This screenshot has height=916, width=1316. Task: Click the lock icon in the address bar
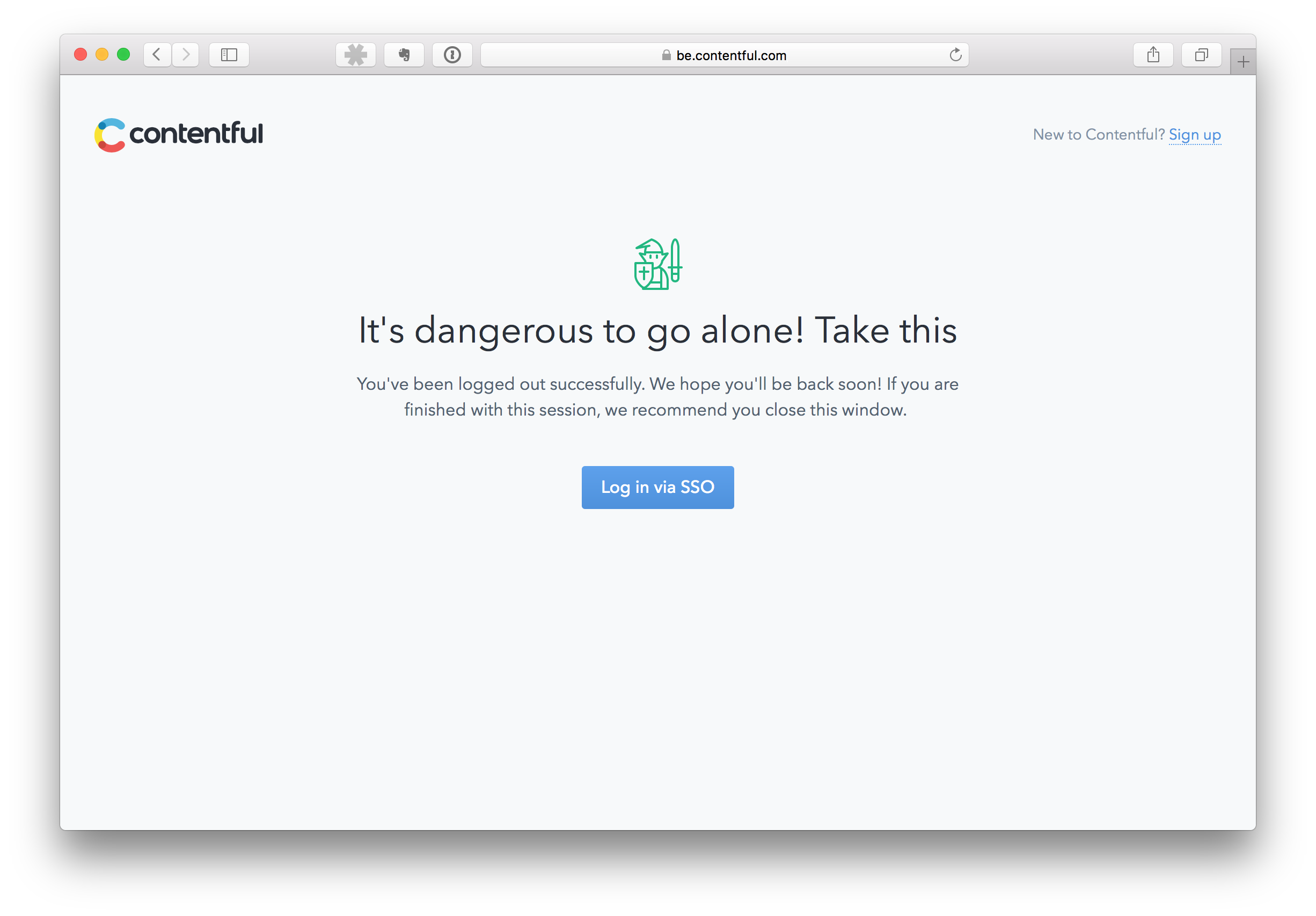(666, 55)
